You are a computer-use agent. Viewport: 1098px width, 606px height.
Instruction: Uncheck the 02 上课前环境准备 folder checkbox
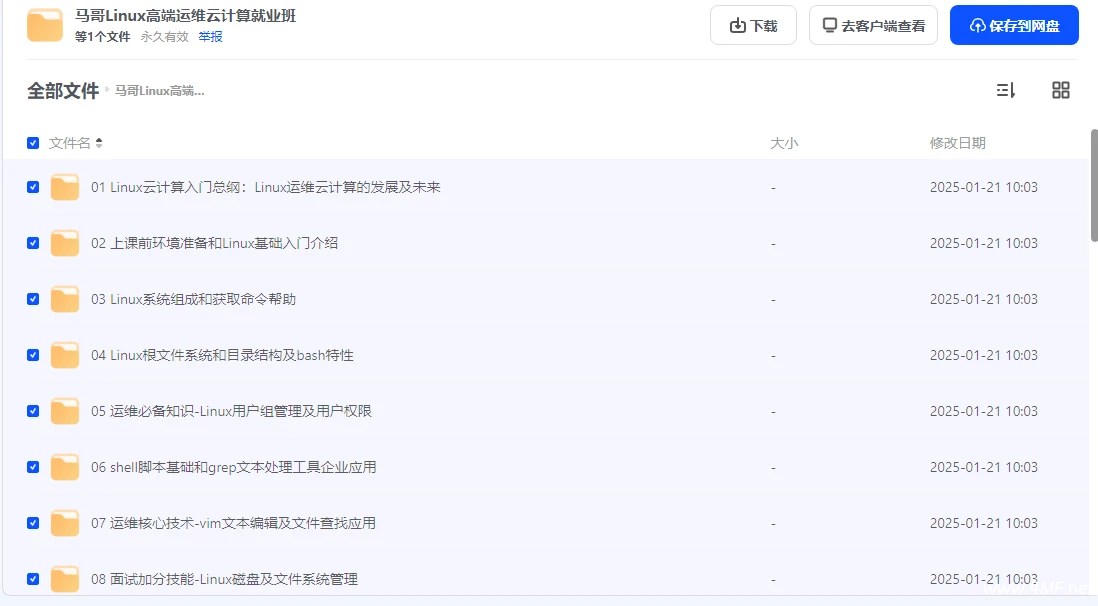(x=33, y=243)
